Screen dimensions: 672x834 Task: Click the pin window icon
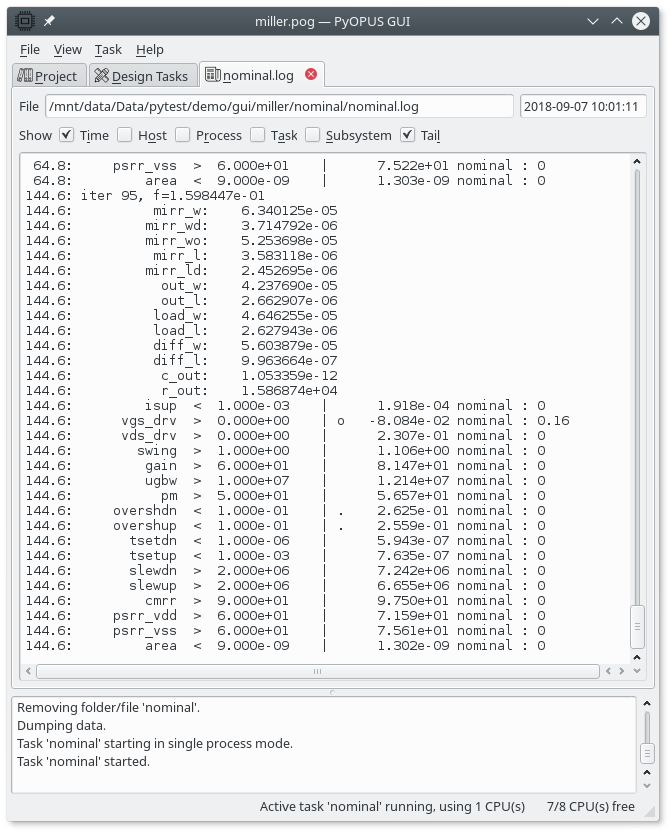[x=50, y=20]
